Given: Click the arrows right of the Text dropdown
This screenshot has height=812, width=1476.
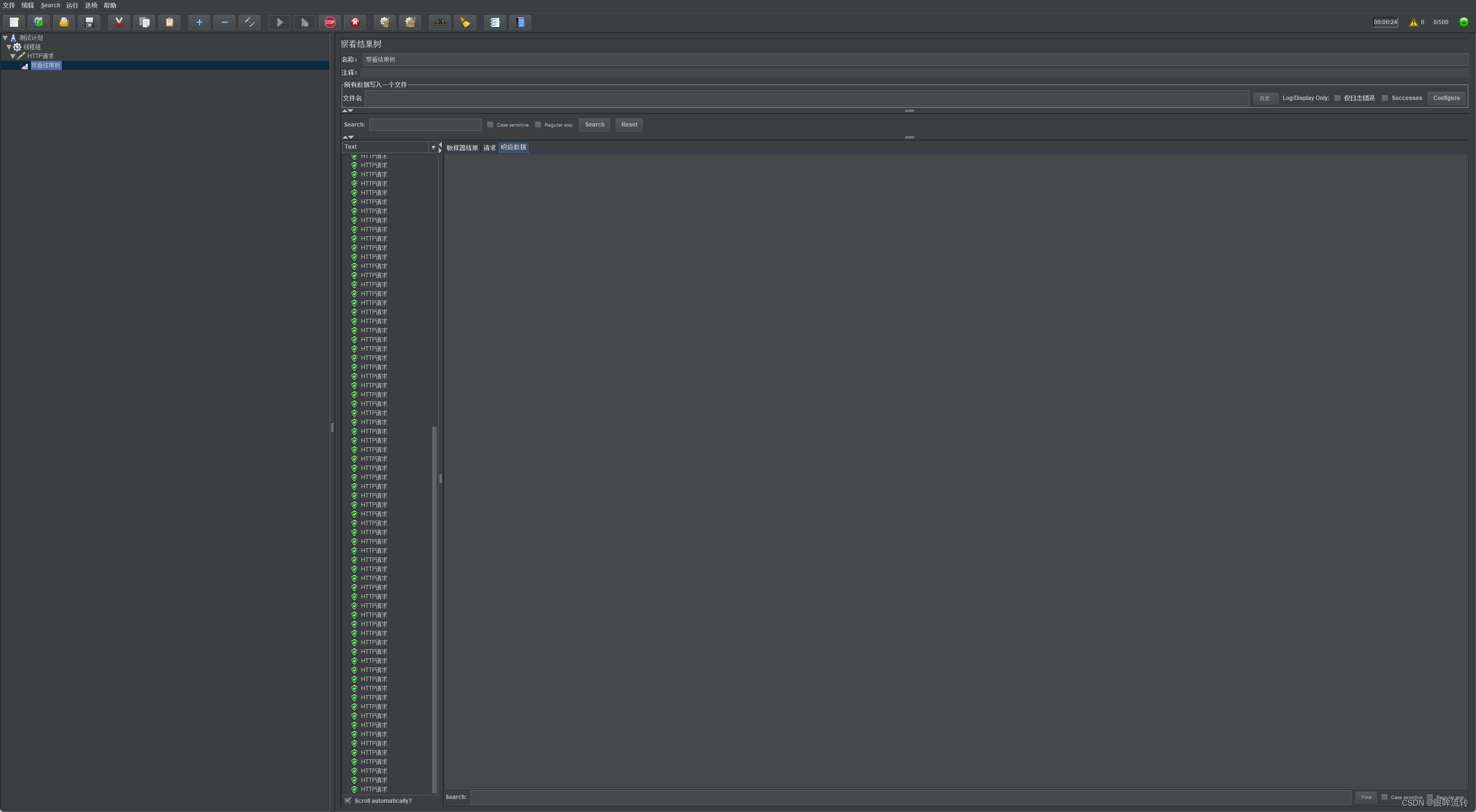Looking at the screenshot, I should pyautogui.click(x=441, y=147).
